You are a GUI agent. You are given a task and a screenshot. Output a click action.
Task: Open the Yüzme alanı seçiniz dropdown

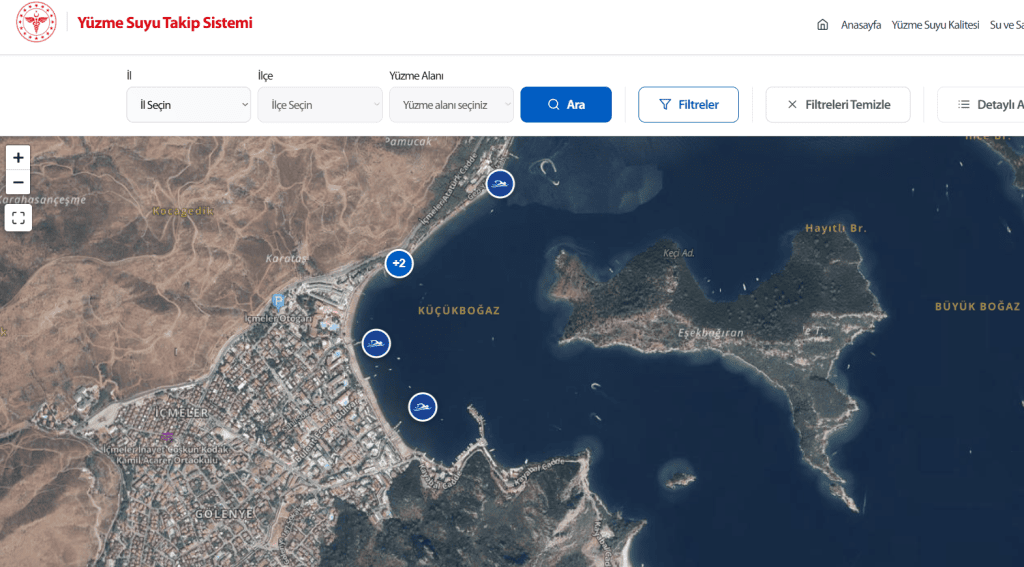tap(451, 105)
